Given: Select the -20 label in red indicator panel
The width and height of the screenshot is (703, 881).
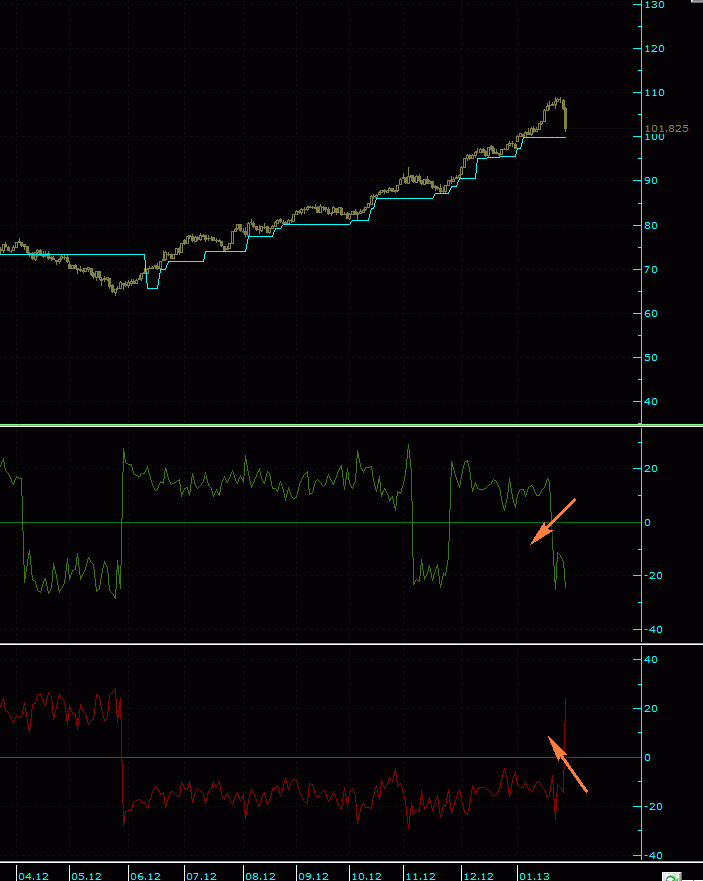Looking at the screenshot, I should pos(653,806).
